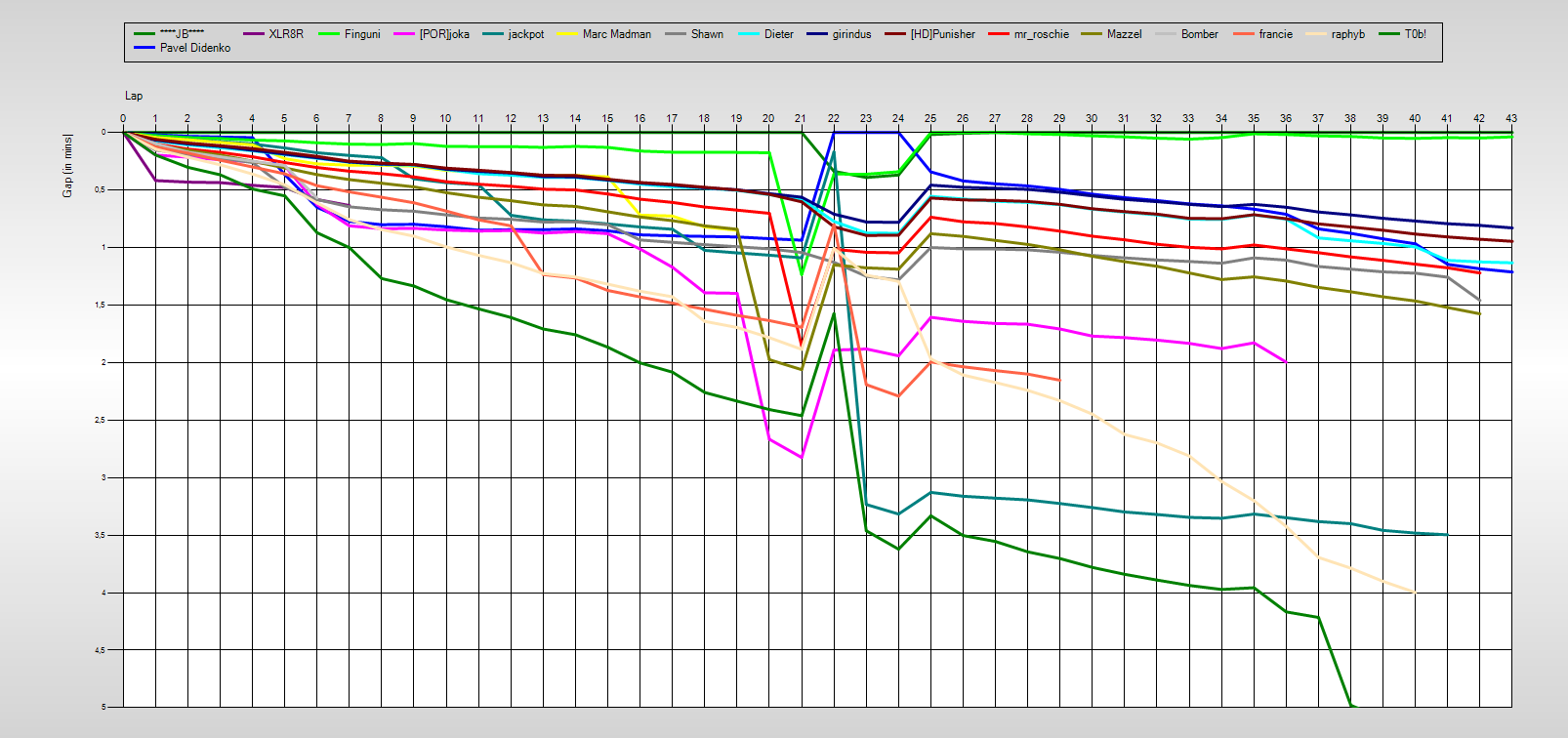Click lap 43 axis label
This screenshot has height=738, width=1568.
pos(1510,118)
